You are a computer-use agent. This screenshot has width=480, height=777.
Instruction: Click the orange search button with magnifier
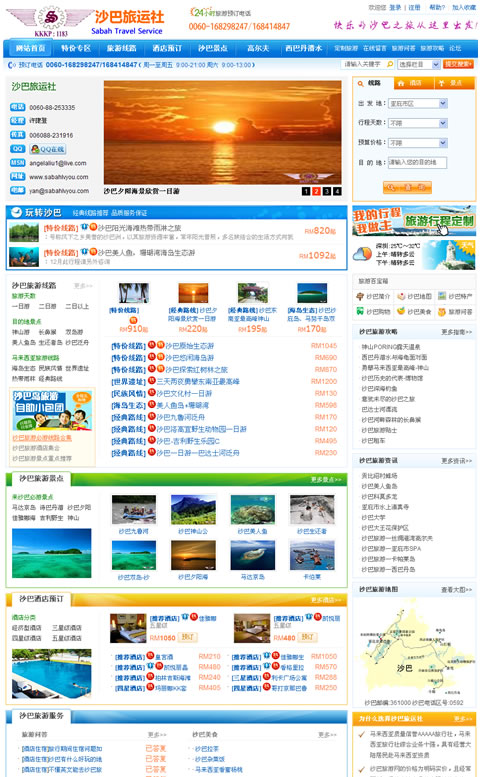407,187
